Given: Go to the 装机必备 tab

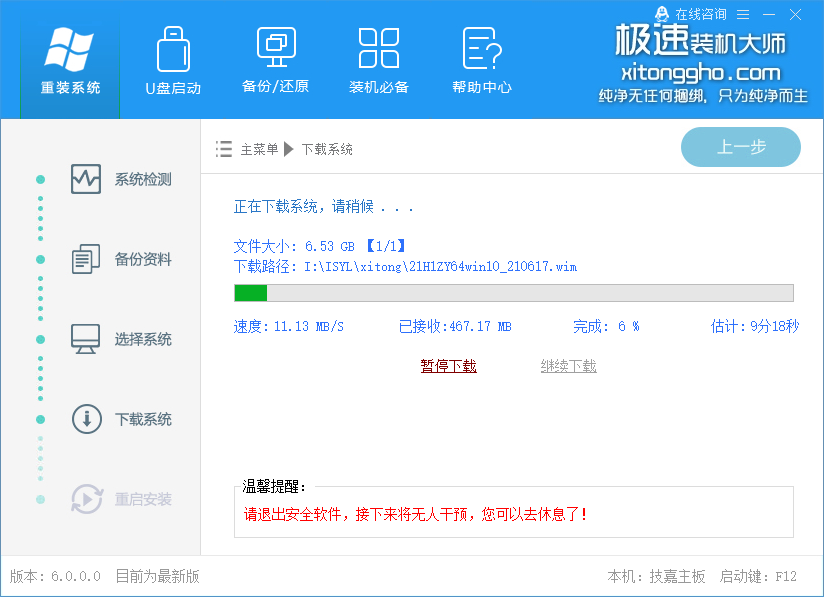Looking at the screenshot, I should [x=378, y=60].
